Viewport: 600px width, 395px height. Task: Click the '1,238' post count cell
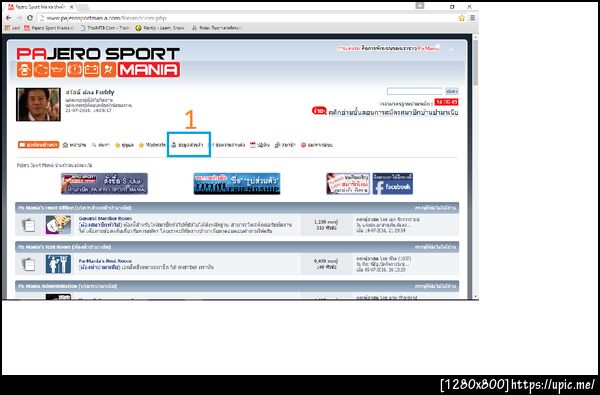(x=326, y=225)
